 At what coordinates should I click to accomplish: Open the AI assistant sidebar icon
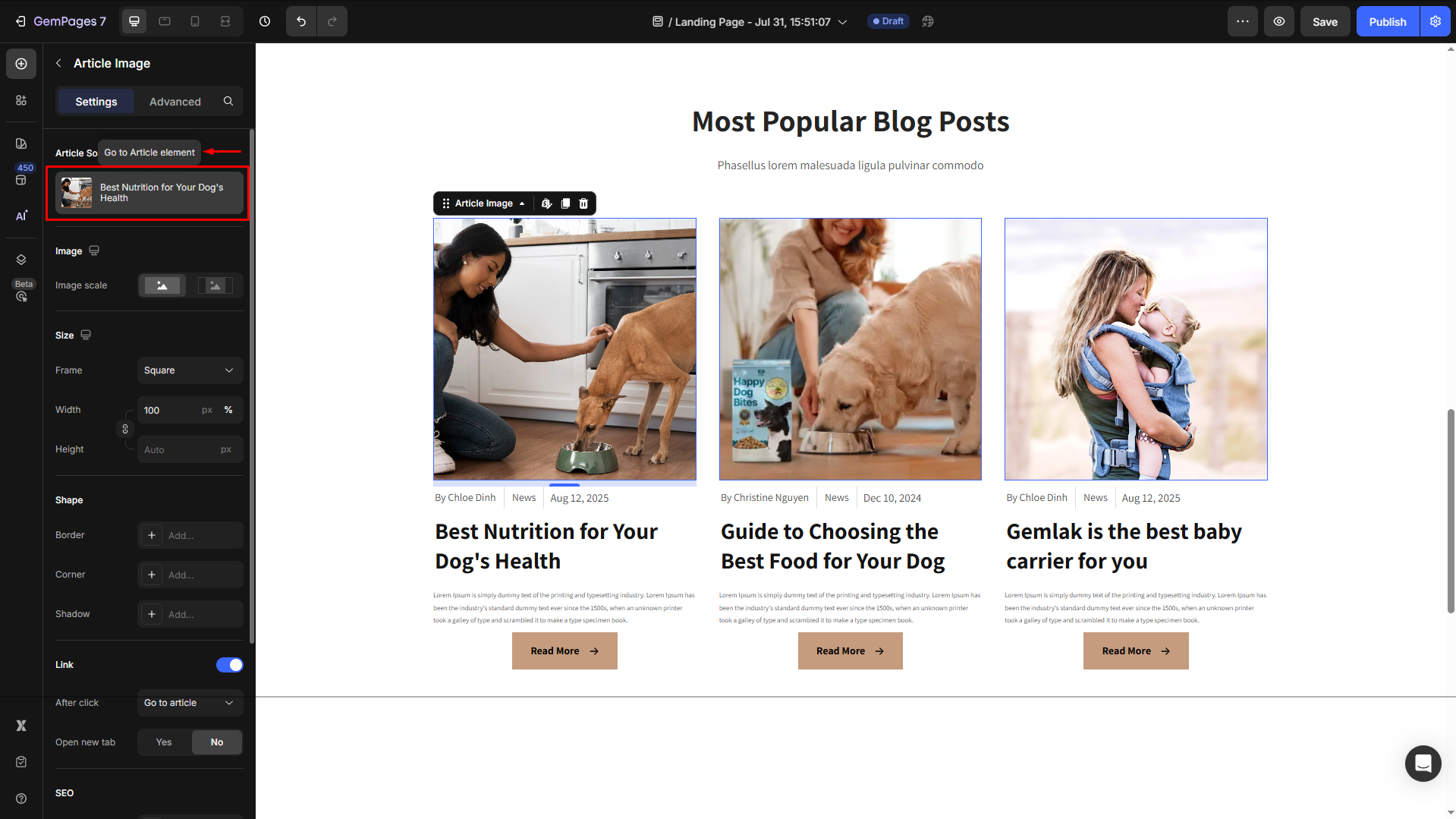pos(21,216)
